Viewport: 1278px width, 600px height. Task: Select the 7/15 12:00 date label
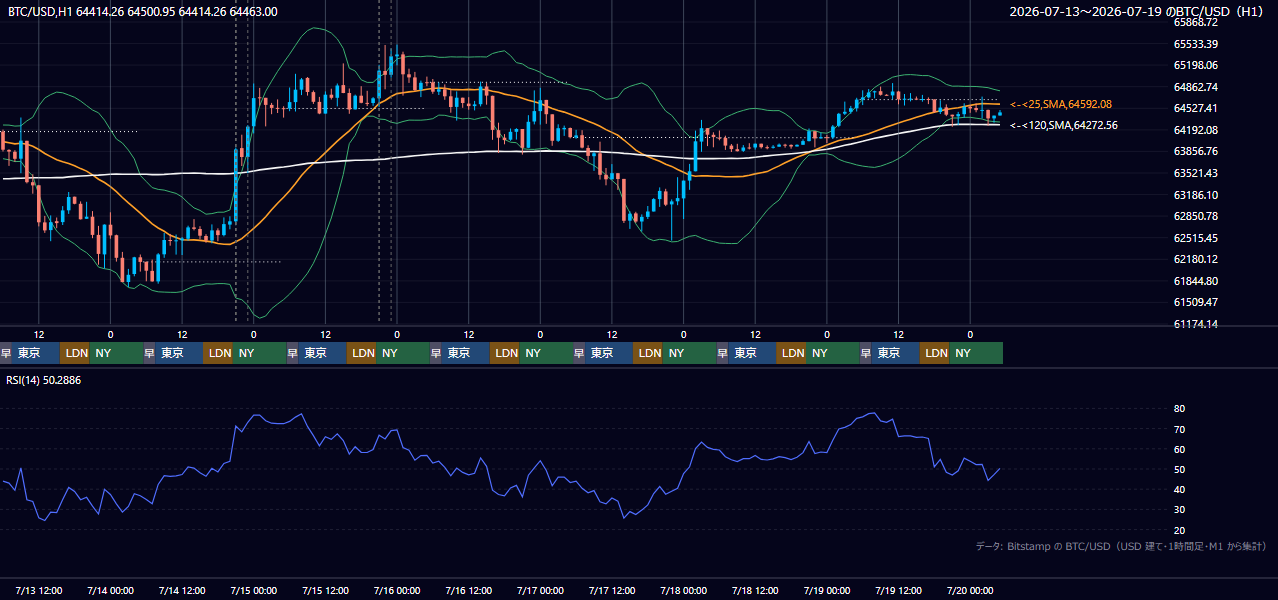click(325, 590)
